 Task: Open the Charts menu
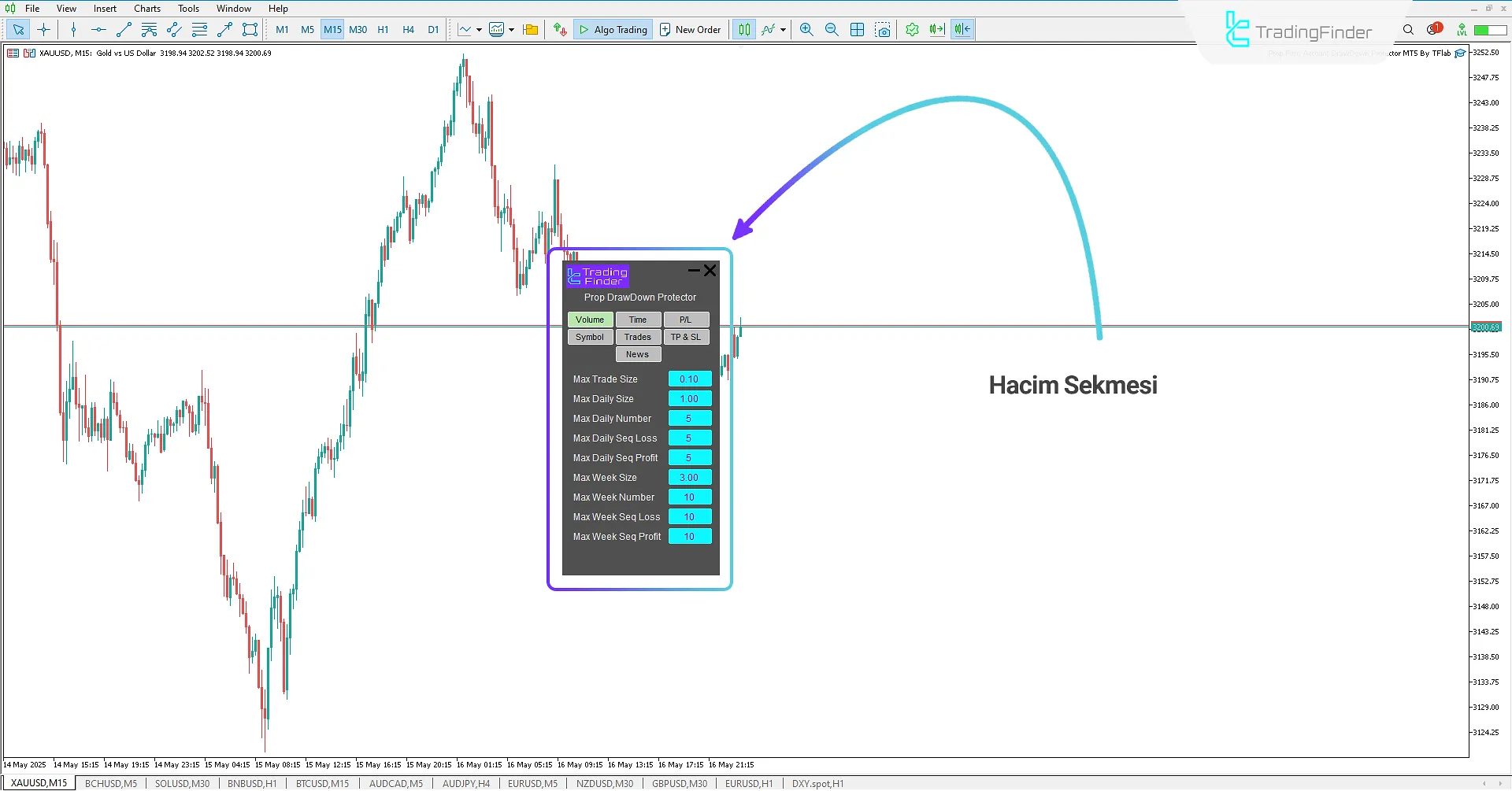146,8
